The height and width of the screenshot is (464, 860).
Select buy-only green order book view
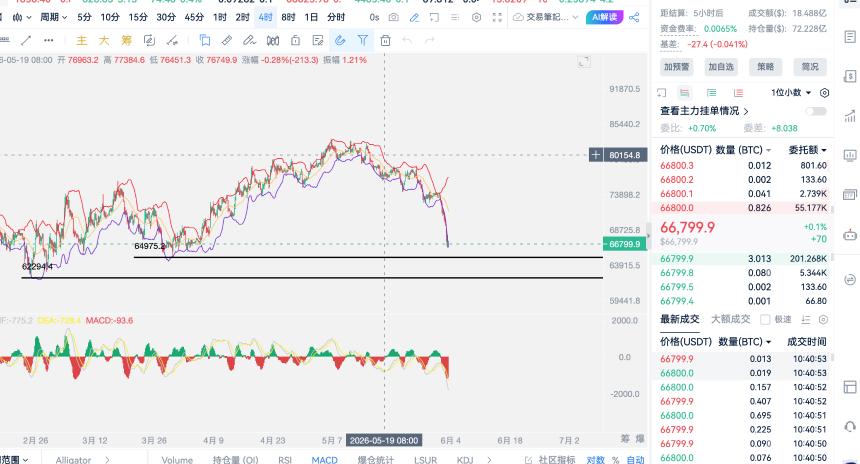click(711, 93)
